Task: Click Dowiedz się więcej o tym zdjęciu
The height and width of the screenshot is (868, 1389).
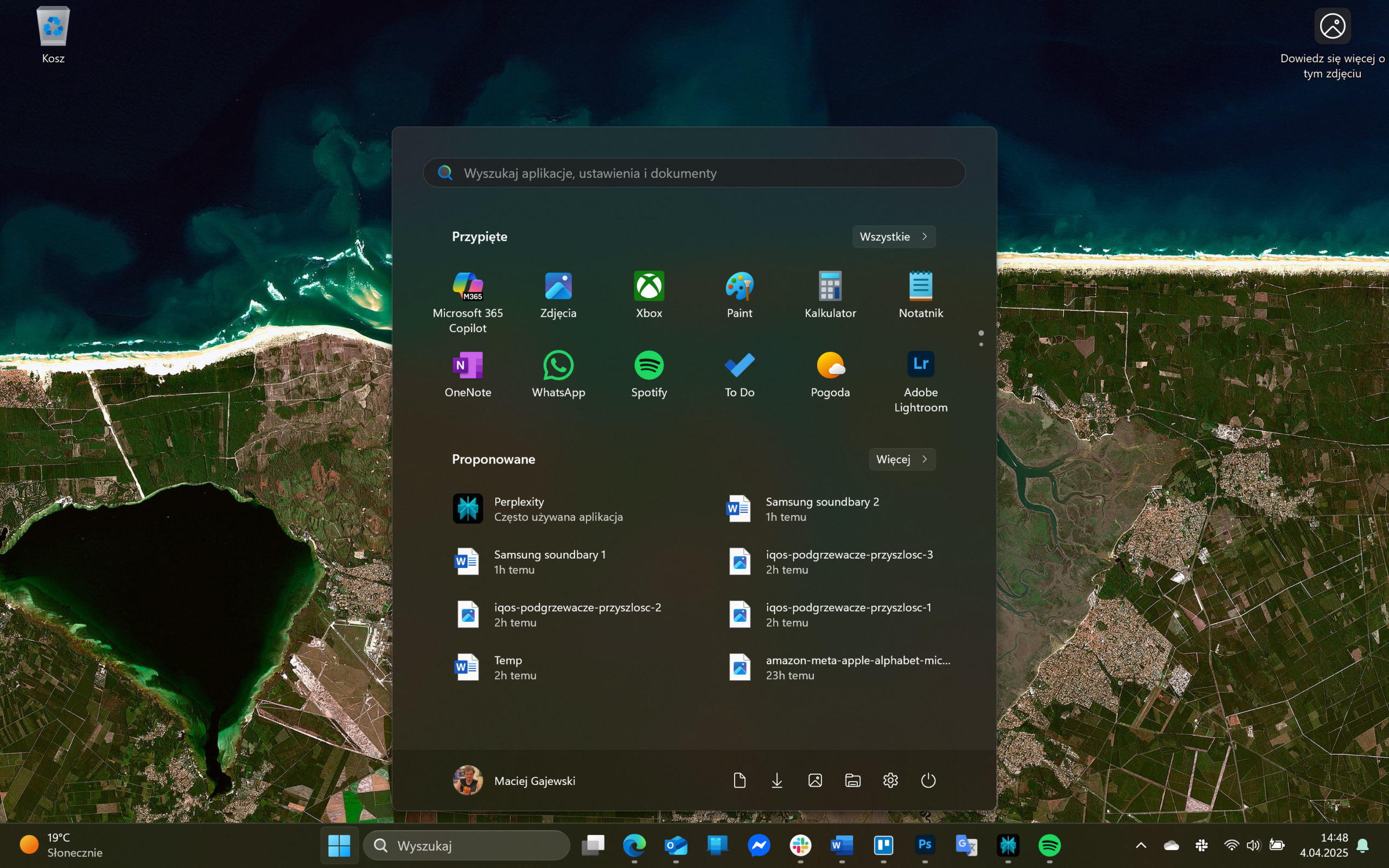Action: coord(1332,43)
